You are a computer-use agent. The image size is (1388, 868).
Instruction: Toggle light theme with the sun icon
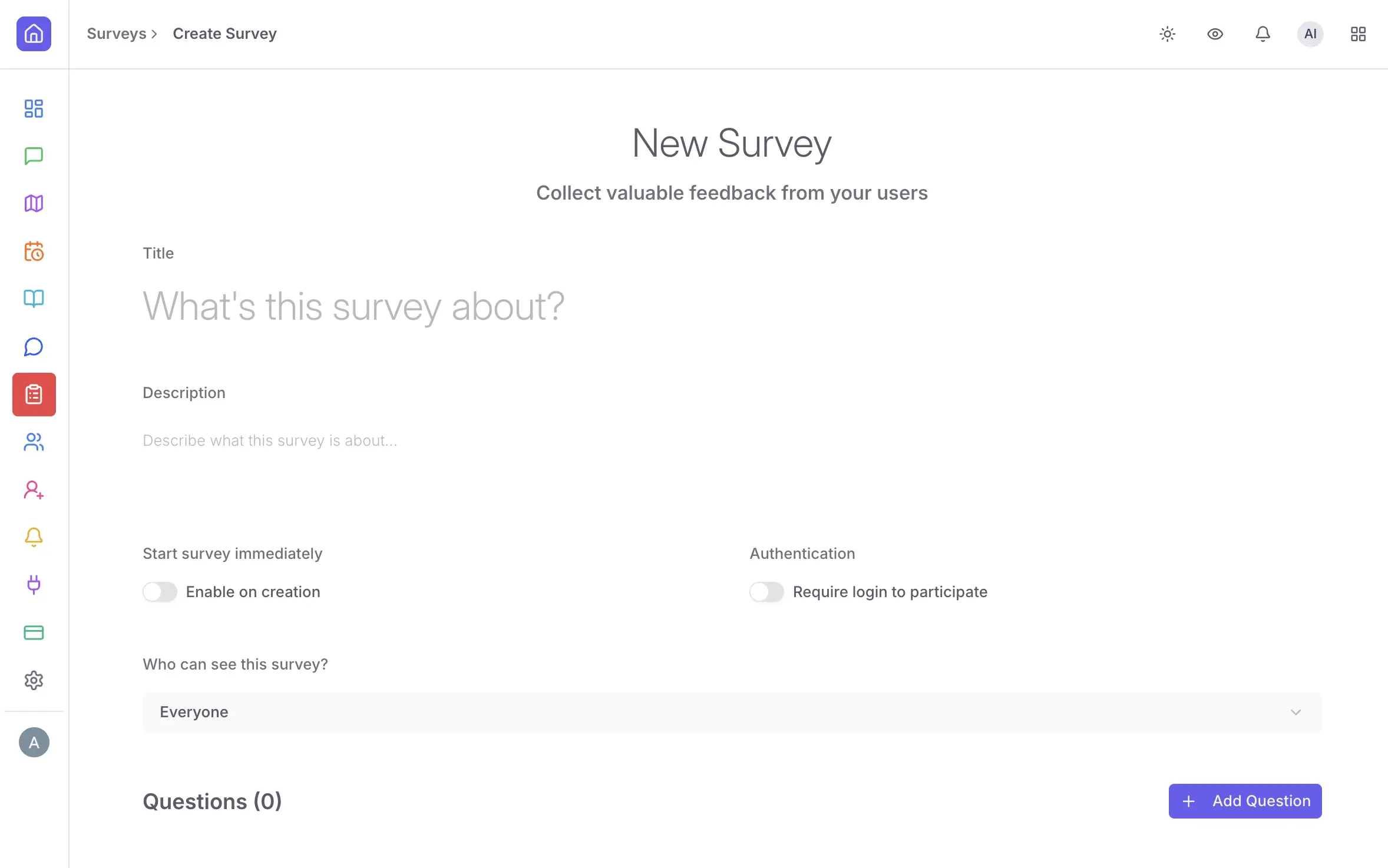pyautogui.click(x=1167, y=34)
